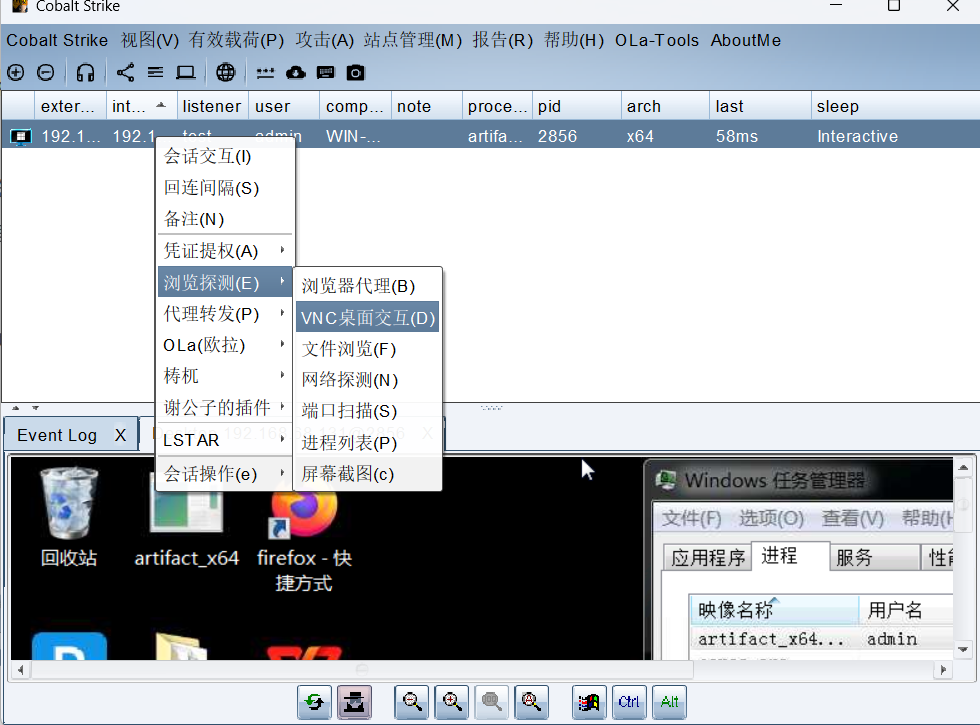Open listeners via headphones icon
The width and height of the screenshot is (980, 725).
(x=85, y=73)
